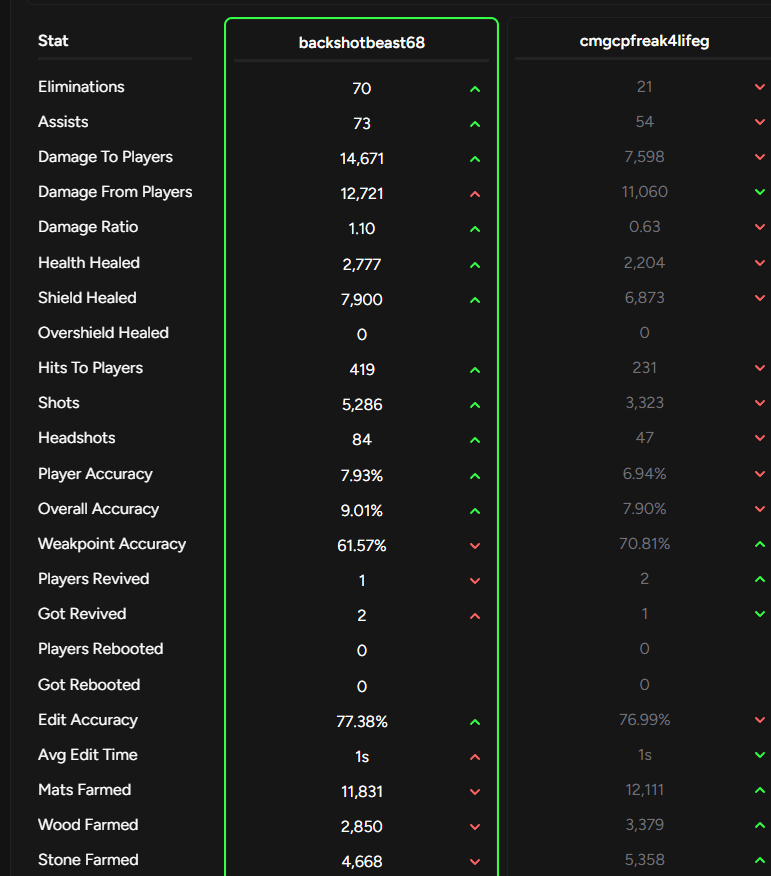This screenshot has width=771, height=876.
Task: Click red down arrow beside 61.57%
Action: tap(475, 546)
